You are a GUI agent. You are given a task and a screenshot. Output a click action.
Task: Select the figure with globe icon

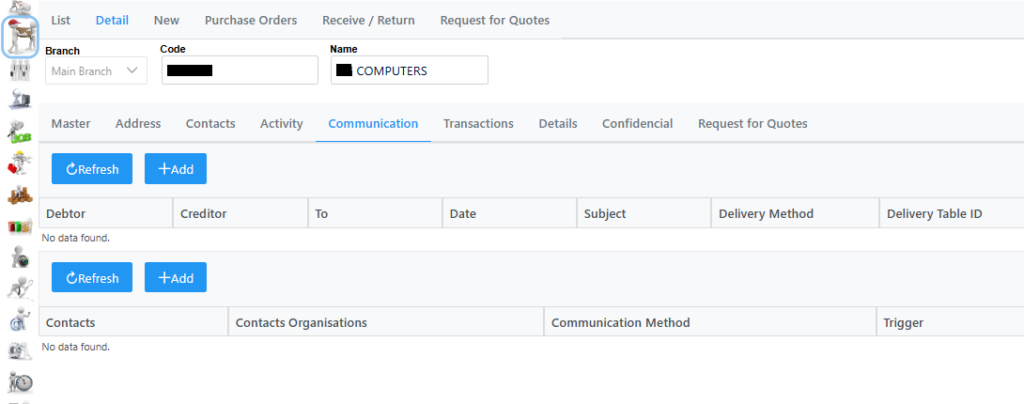[x=19, y=258]
